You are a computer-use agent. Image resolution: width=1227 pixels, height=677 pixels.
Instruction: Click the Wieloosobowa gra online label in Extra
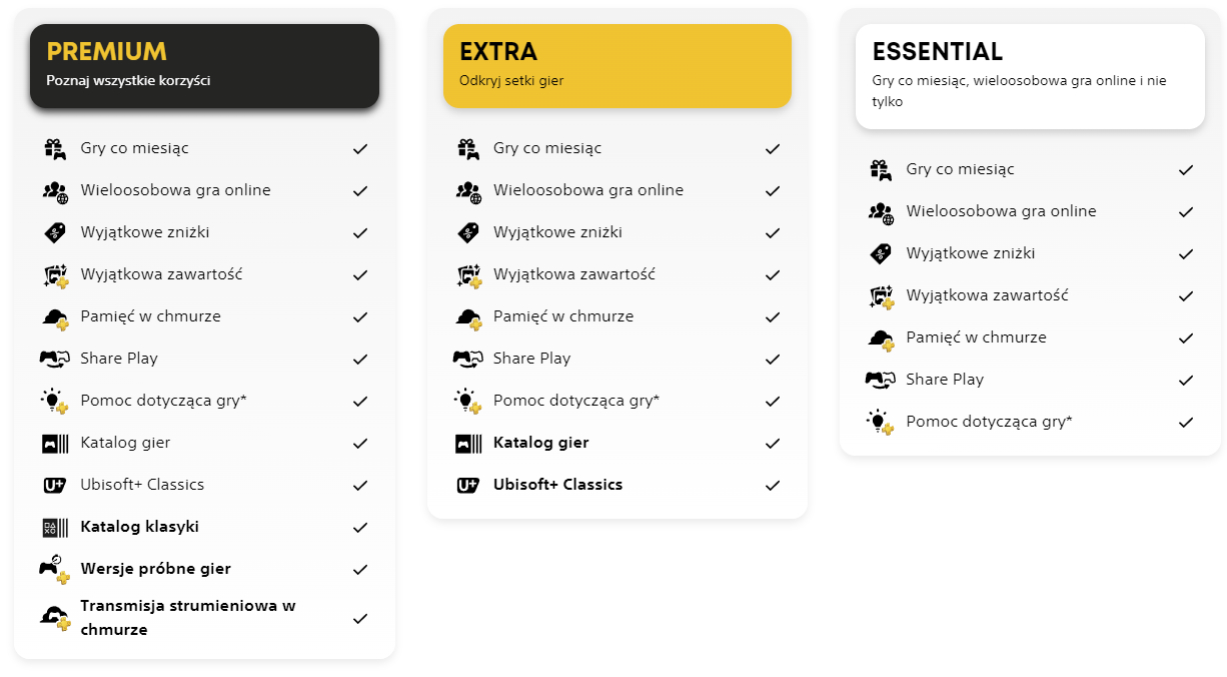click(x=588, y=190)
